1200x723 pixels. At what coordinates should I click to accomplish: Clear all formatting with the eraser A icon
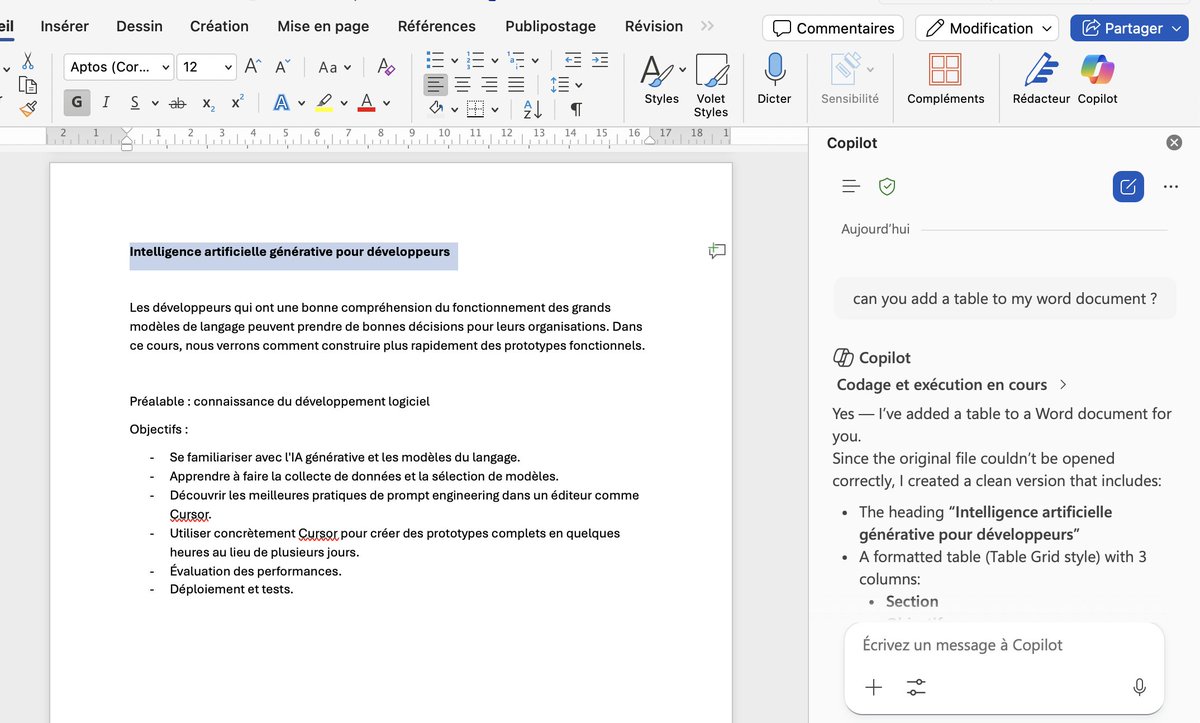(x=386, y=67)
